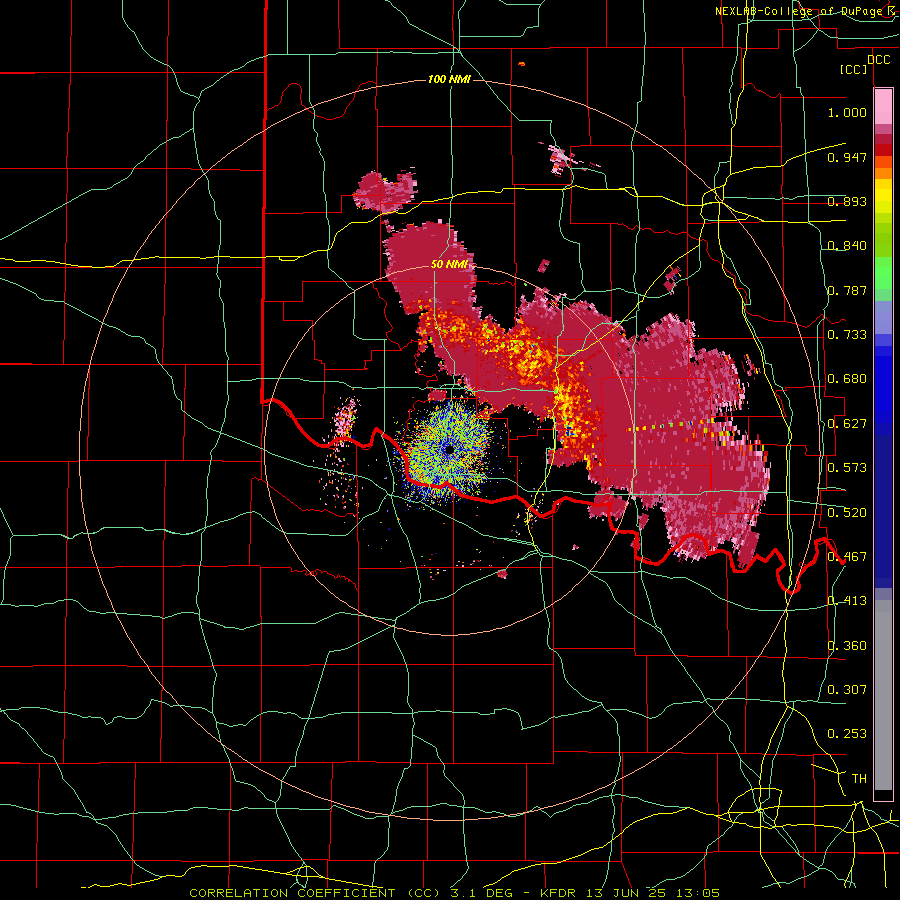This screenshot has width=900, height=900.
Task: Click the DCC label above the color bar
Action: (878, 59)
